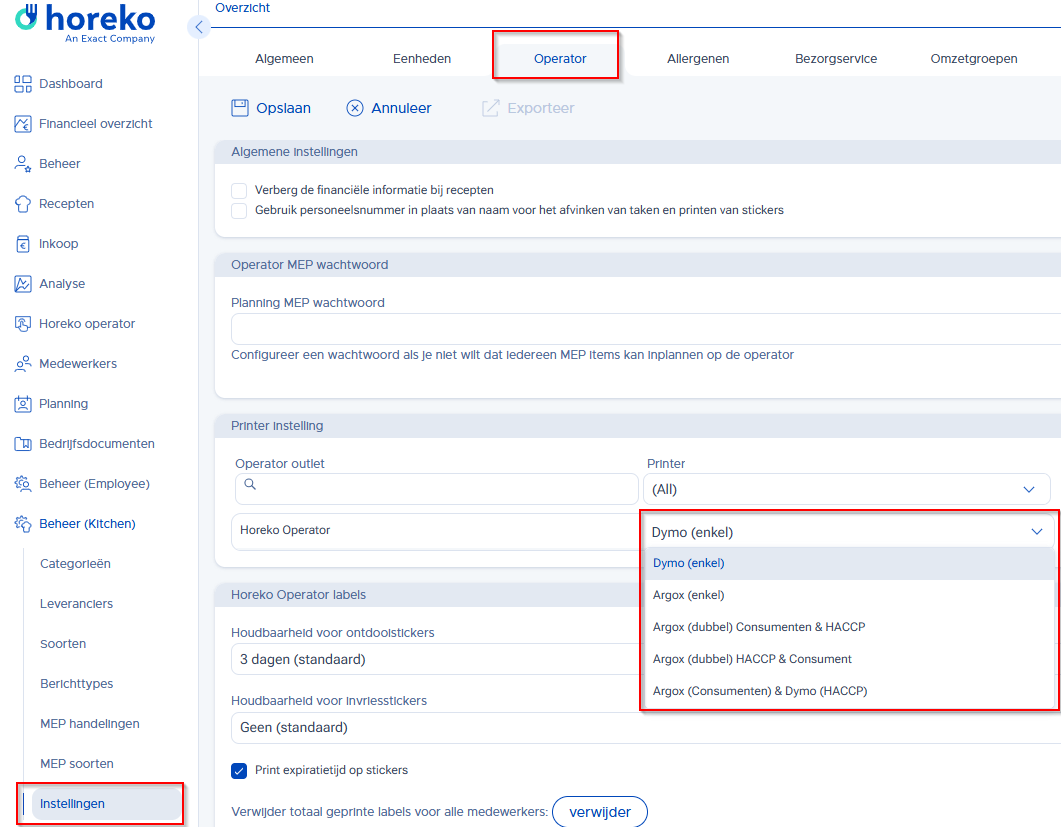Open the Printer (All) filter dropdown
1061x827 pixels.
pyautogui.click(x=846, y=489)
